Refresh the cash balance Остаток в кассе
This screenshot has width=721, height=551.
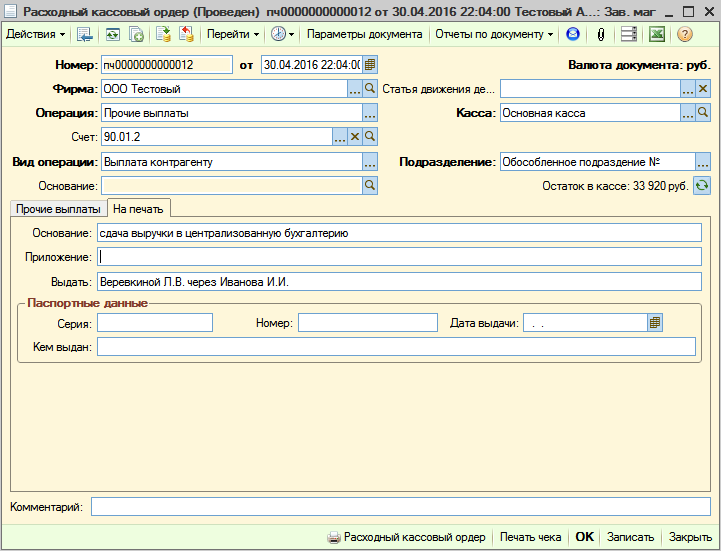pos(702,186)
